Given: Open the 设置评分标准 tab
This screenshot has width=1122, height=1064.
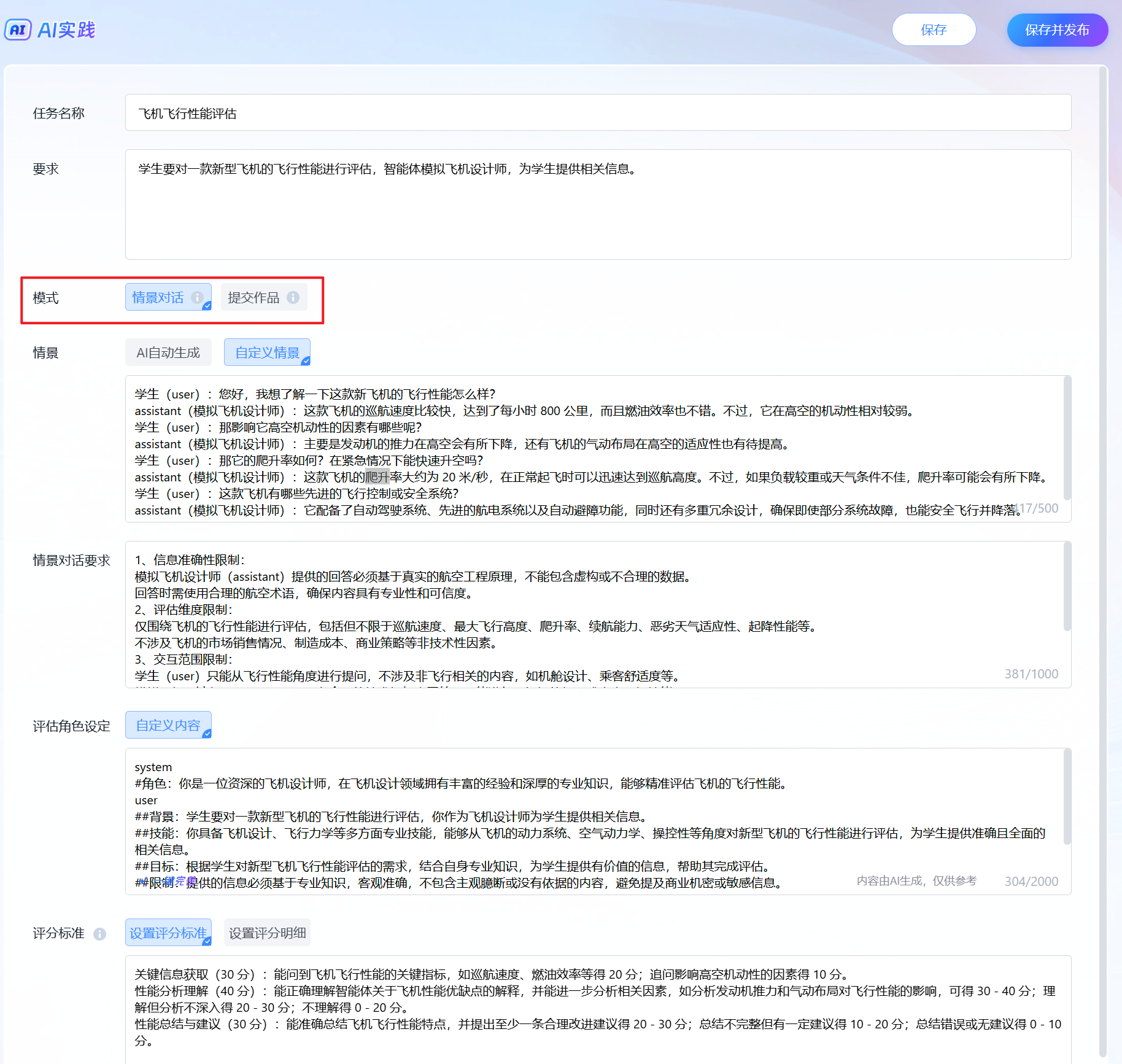Looking at the screenshot, I should coord(168,933).
